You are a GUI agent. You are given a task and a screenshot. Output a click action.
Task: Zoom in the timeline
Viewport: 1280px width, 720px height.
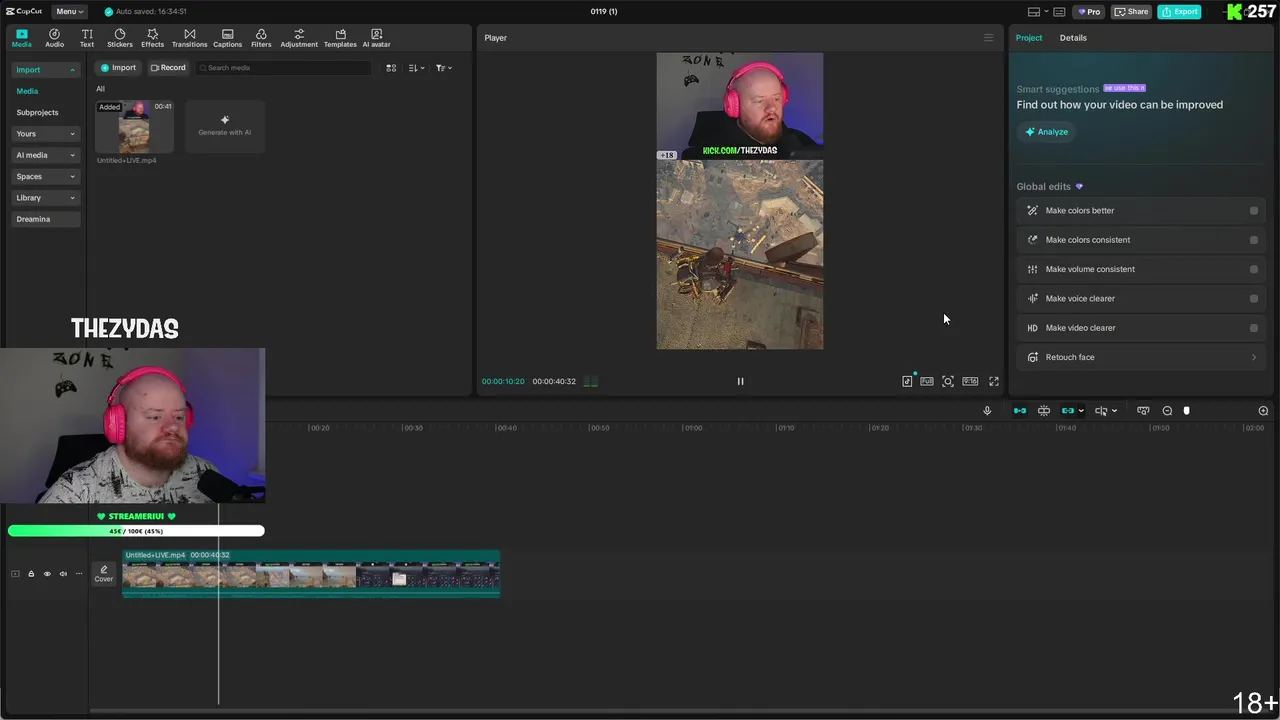pyautogui.click(x=1263, y=411)
